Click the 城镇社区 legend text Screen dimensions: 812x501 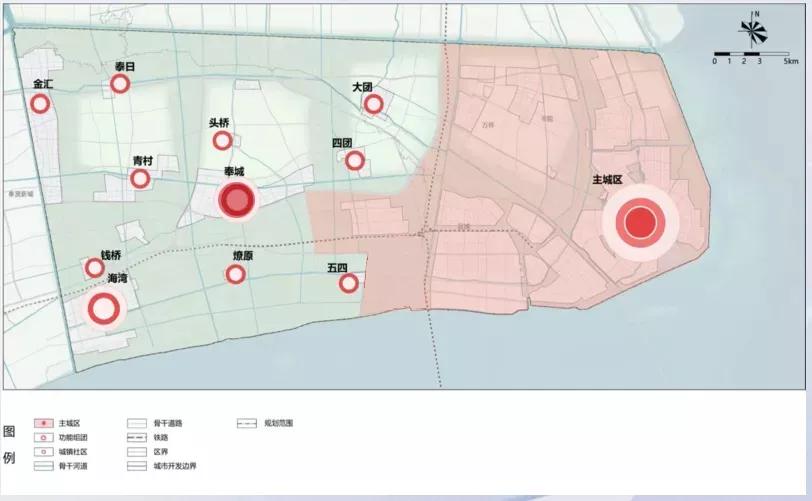[73, 452]
